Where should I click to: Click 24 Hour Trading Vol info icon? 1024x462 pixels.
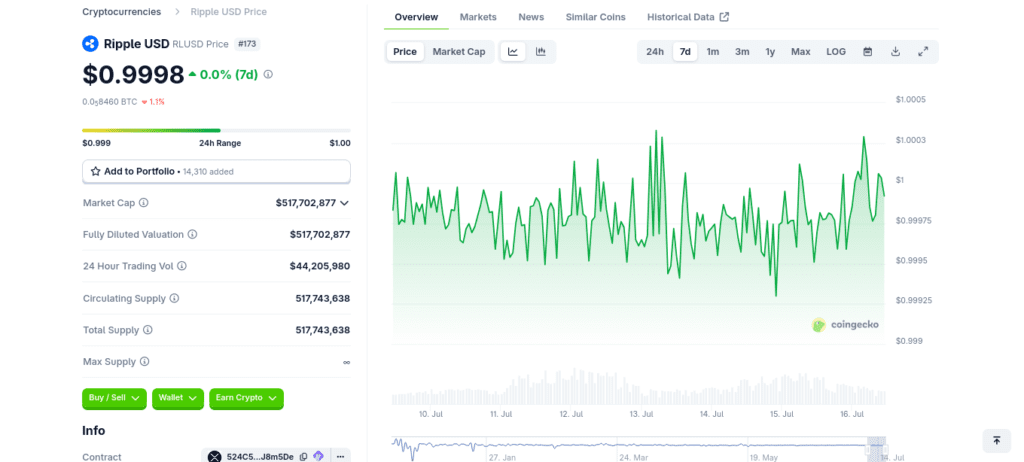point(182,266)
